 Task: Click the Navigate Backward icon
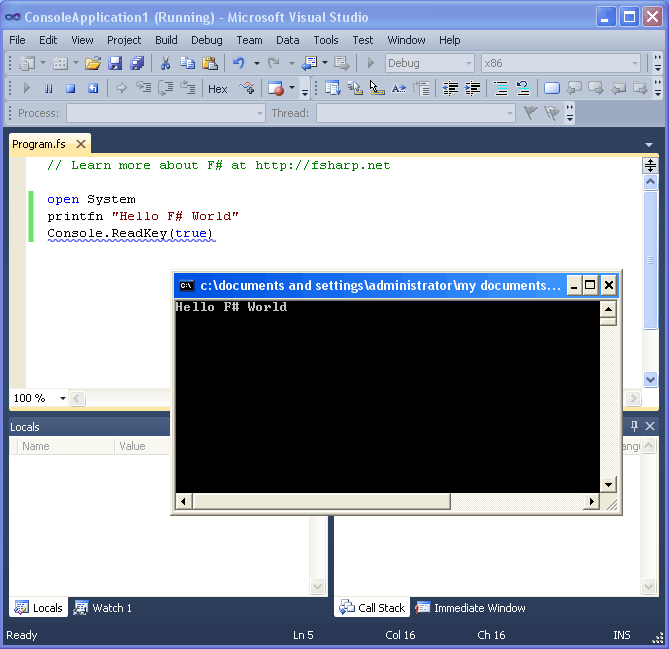309,64
